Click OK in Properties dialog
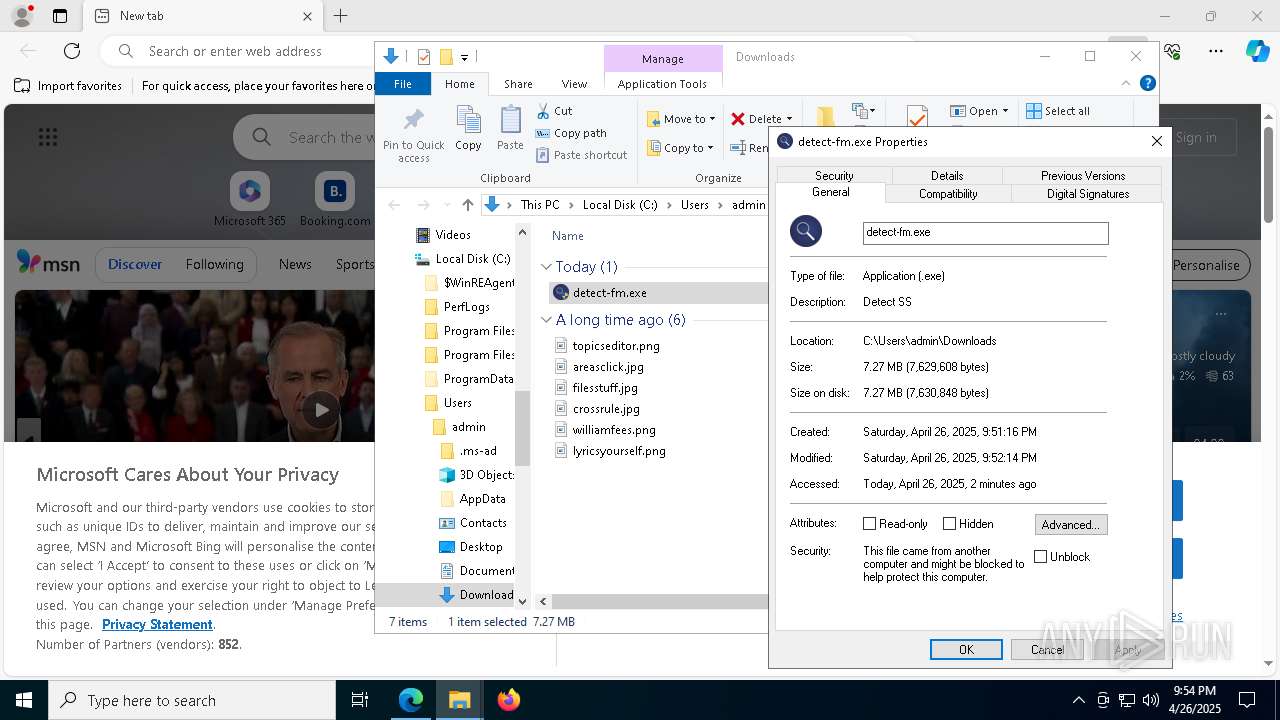The height and width of the screenshot is (720, 1280). 966,650
